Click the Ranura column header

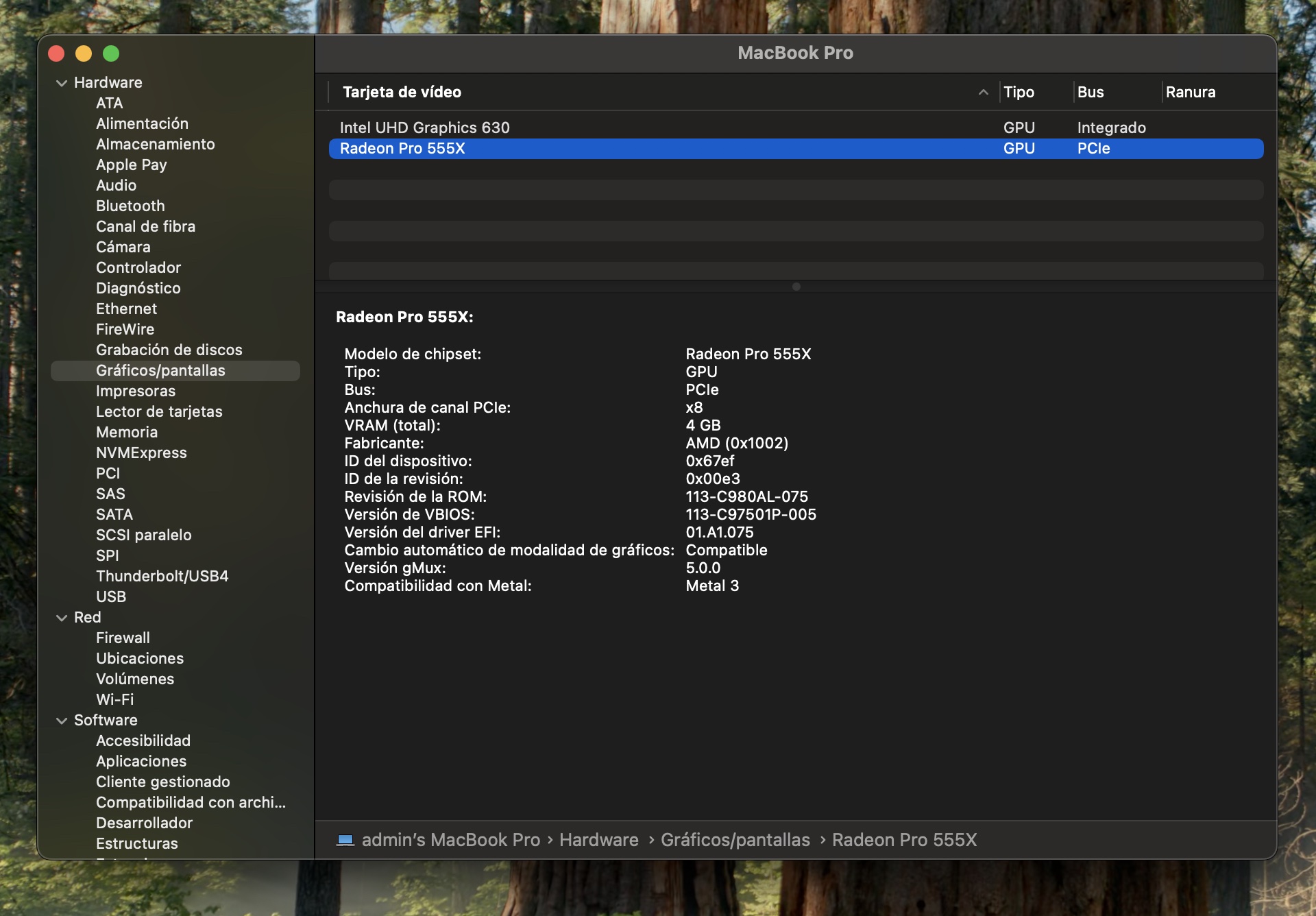[1191, 92]
